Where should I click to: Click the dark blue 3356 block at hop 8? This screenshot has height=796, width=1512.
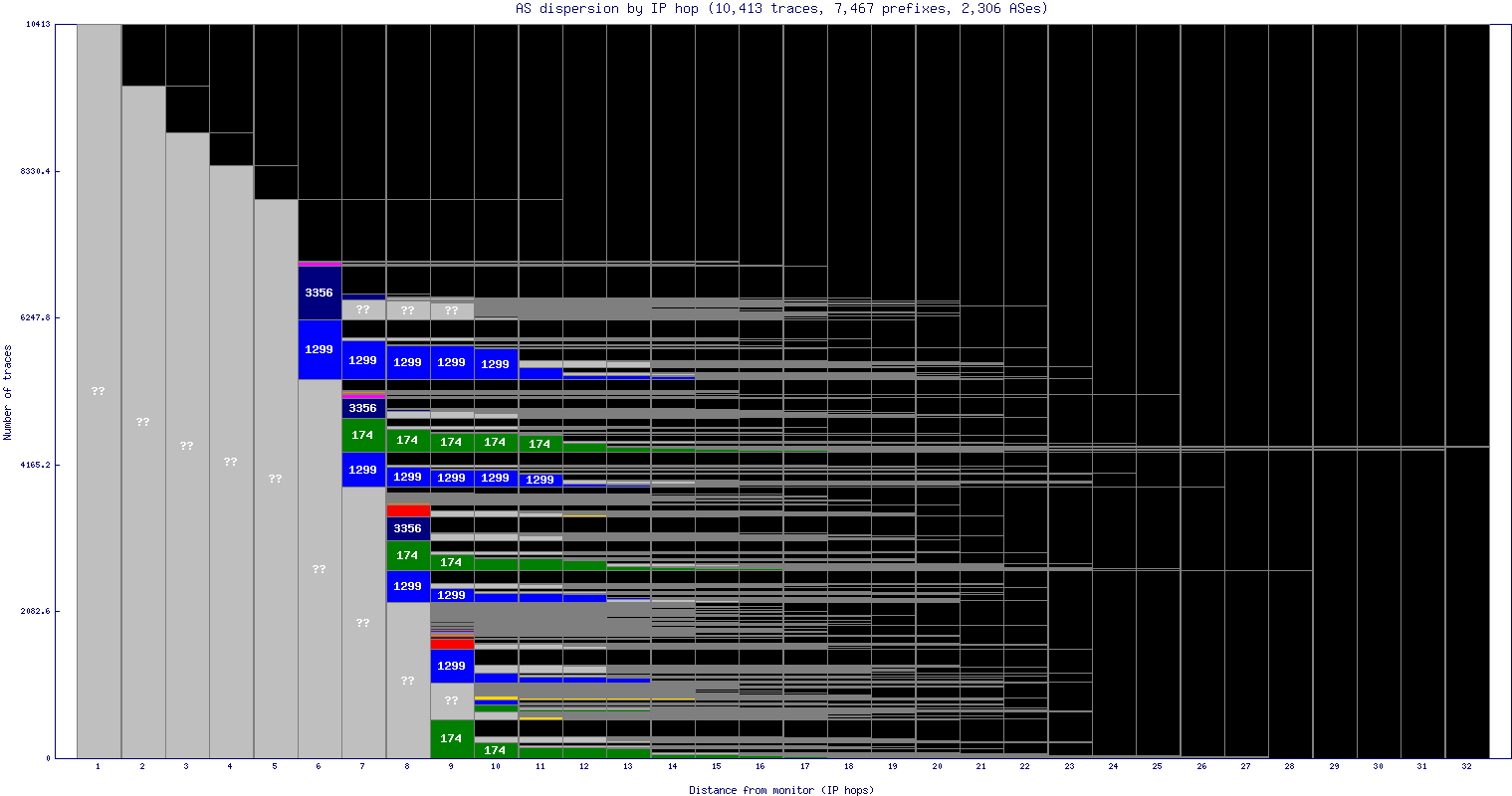[407, 528]
